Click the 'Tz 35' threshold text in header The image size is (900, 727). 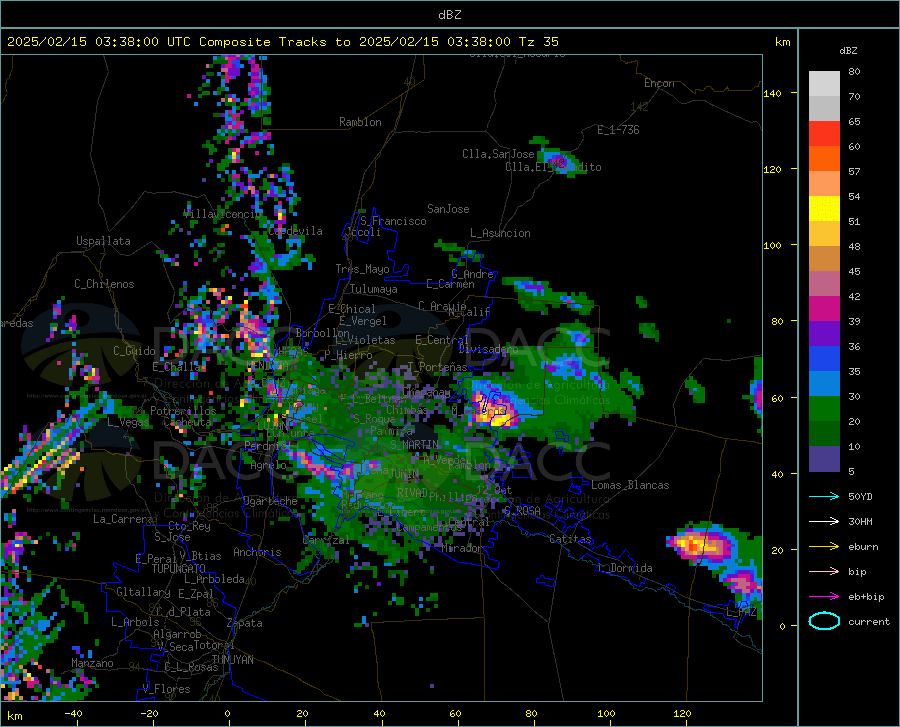[x=538, y=41]
